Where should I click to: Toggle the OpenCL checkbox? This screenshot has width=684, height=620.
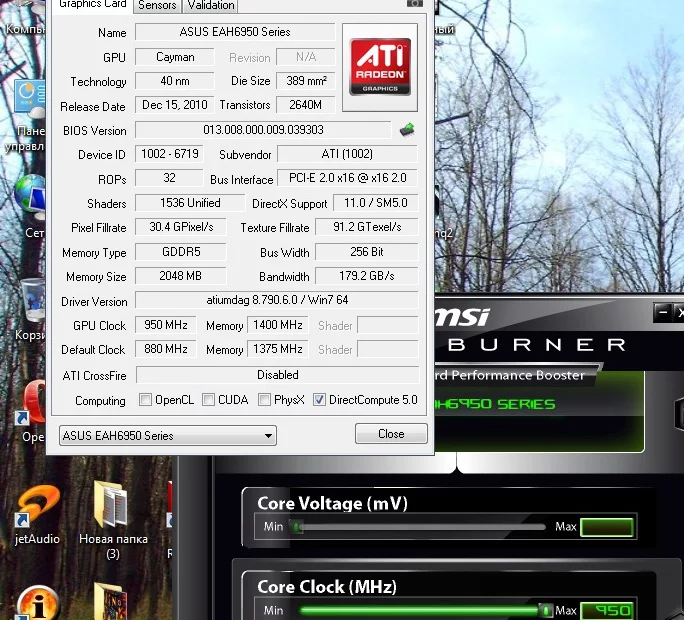[145, 400]
